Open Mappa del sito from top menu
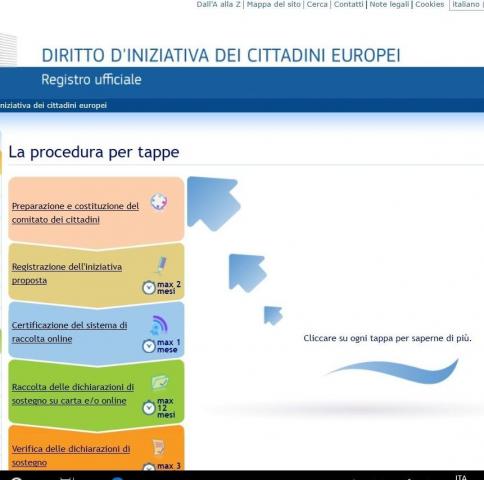This screenshot has height=480, width=484. tap(274, 4)
